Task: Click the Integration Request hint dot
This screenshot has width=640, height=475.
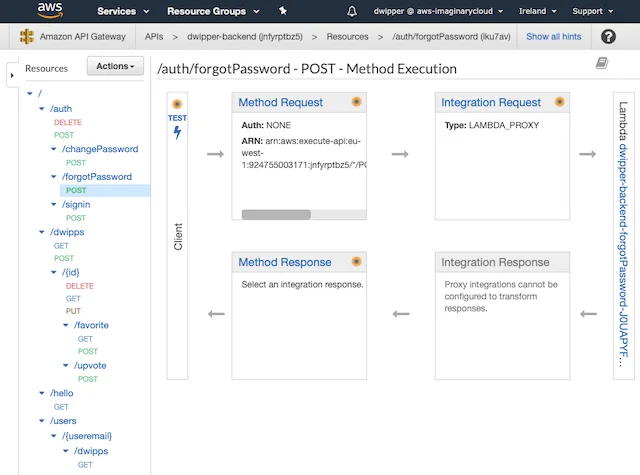Action: [x=560, y=102]
